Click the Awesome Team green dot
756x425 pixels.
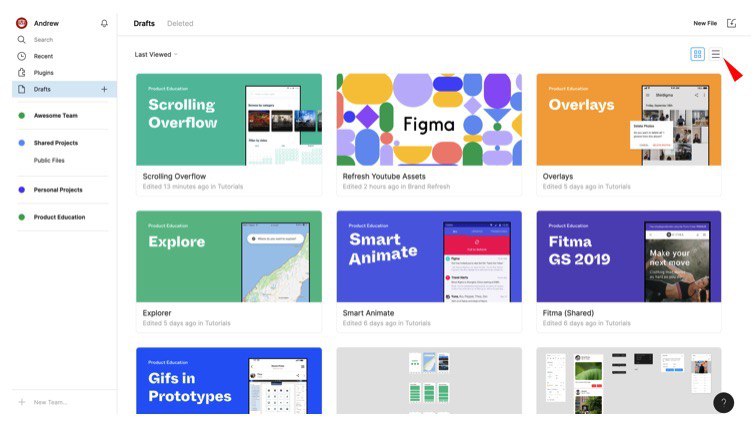tap(22, 116)
